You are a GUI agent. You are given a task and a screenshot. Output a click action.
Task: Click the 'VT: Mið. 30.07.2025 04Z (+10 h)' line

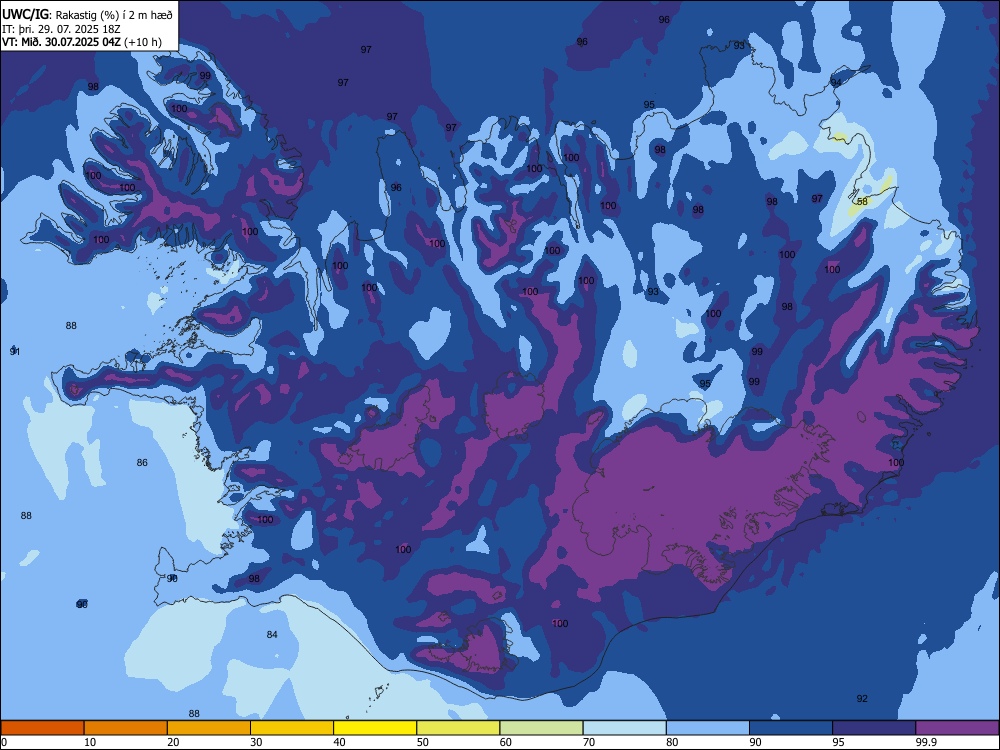click(x=82, y=42)
